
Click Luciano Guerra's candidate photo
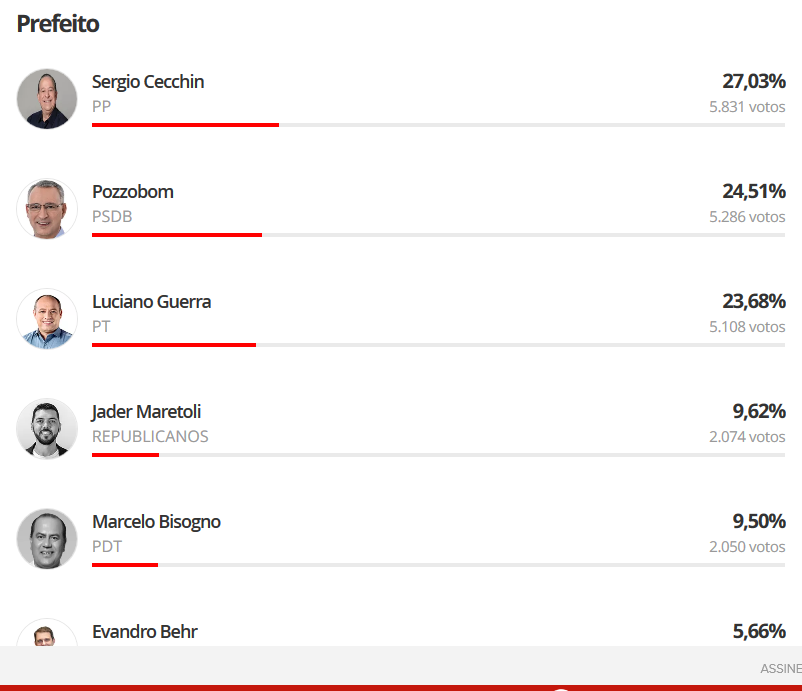click(47, 319)
